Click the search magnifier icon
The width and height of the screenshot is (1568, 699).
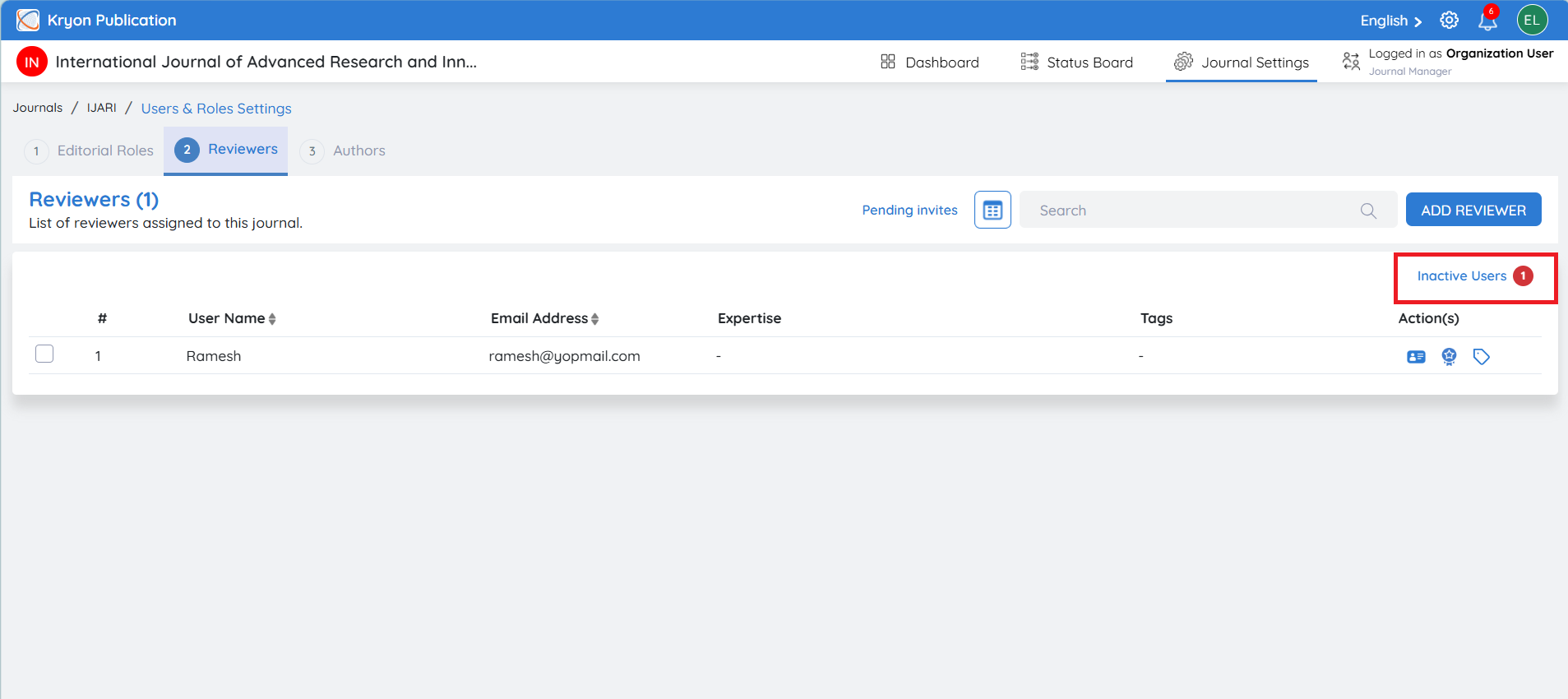(1368, 211)
